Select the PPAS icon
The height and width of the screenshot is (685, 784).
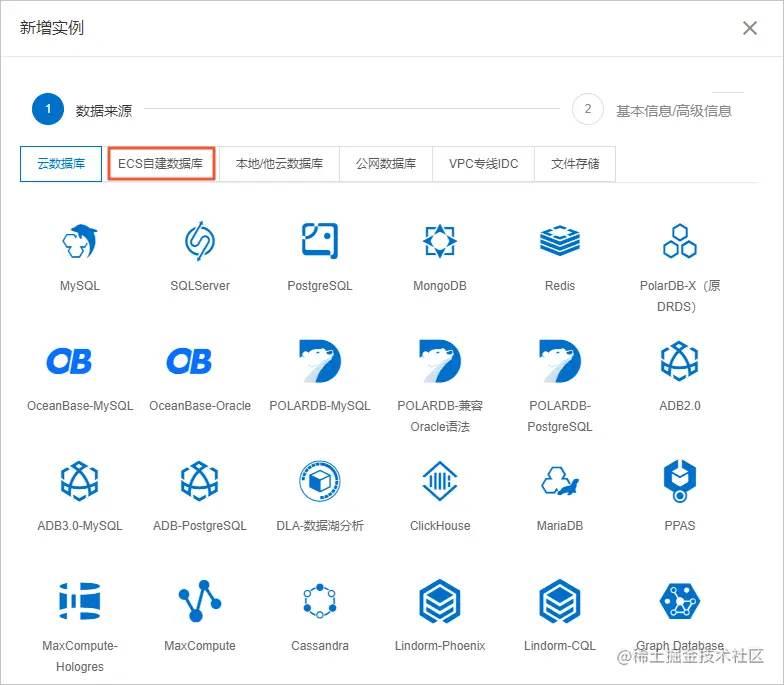click(x=680, y=481)
